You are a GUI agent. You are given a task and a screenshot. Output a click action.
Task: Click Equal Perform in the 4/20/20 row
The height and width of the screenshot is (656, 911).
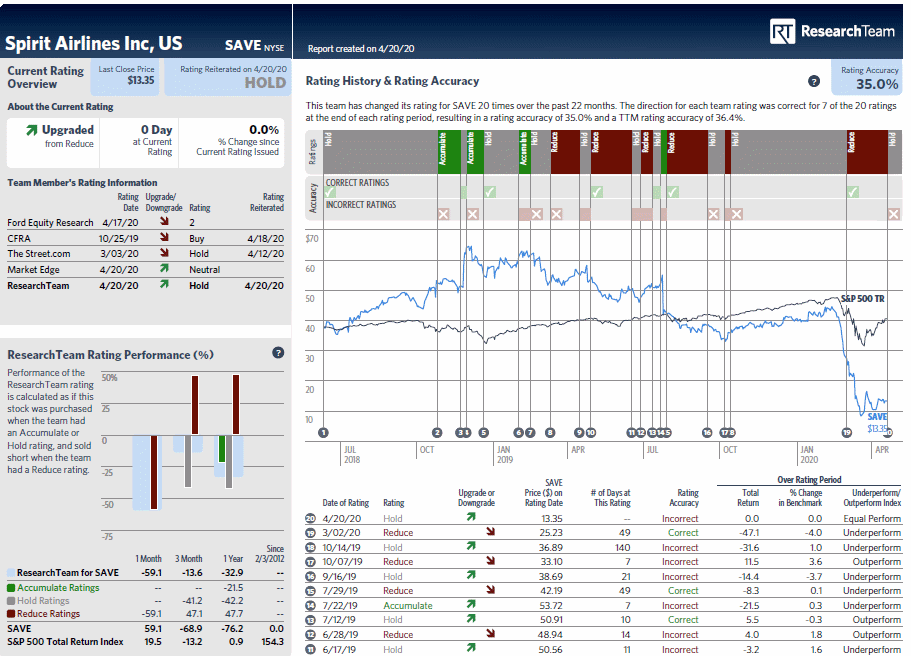point(872,518)
